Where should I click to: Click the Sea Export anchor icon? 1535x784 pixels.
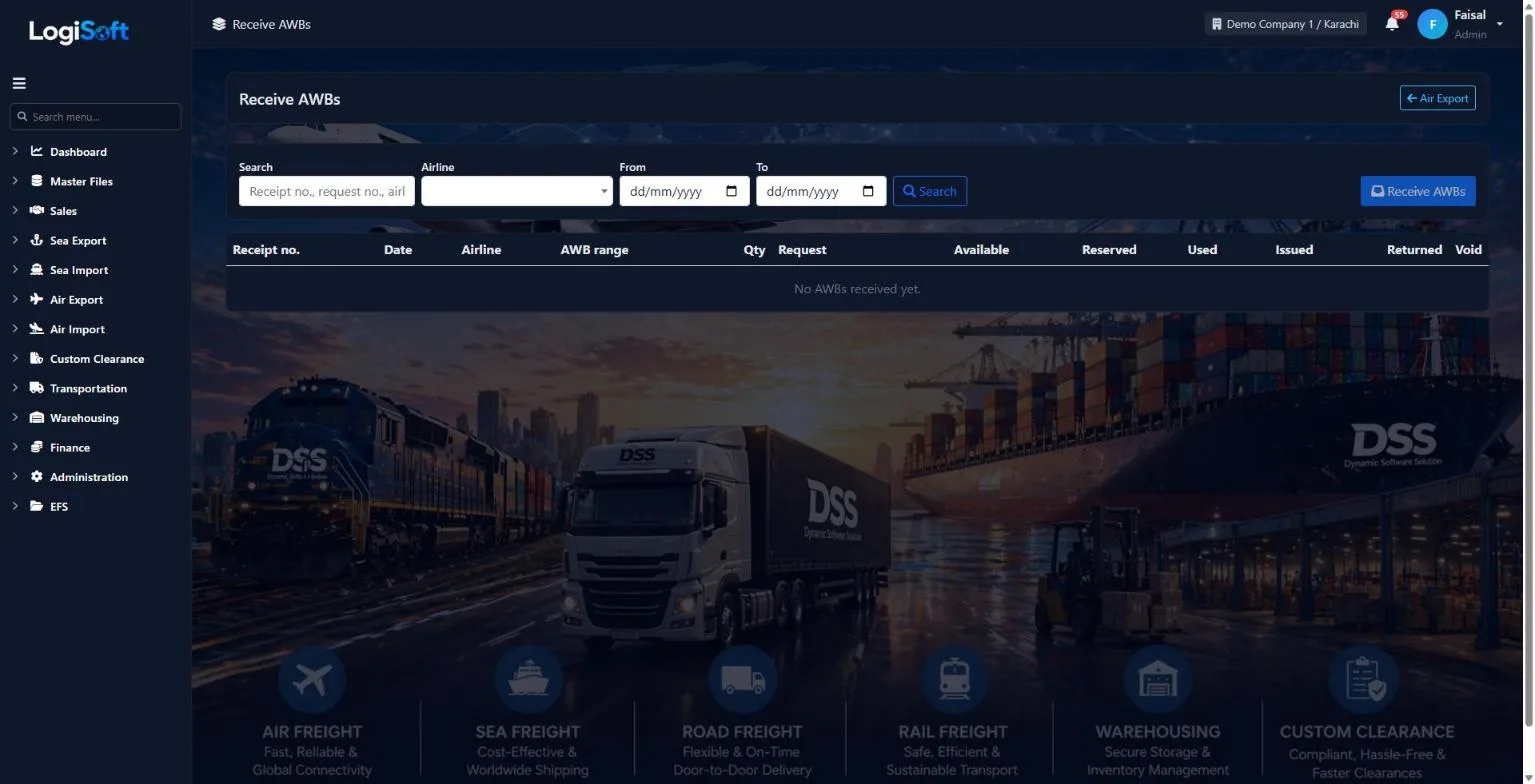(37, 240)
